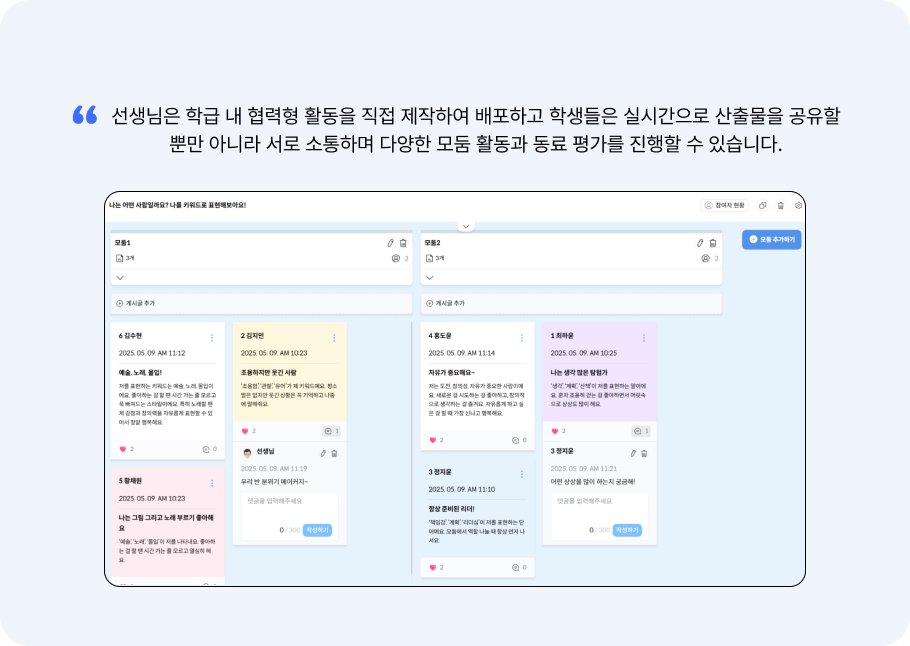Click 작성하기 under 김지민's post
Viewport: 910px width, 646px height.
317,530
